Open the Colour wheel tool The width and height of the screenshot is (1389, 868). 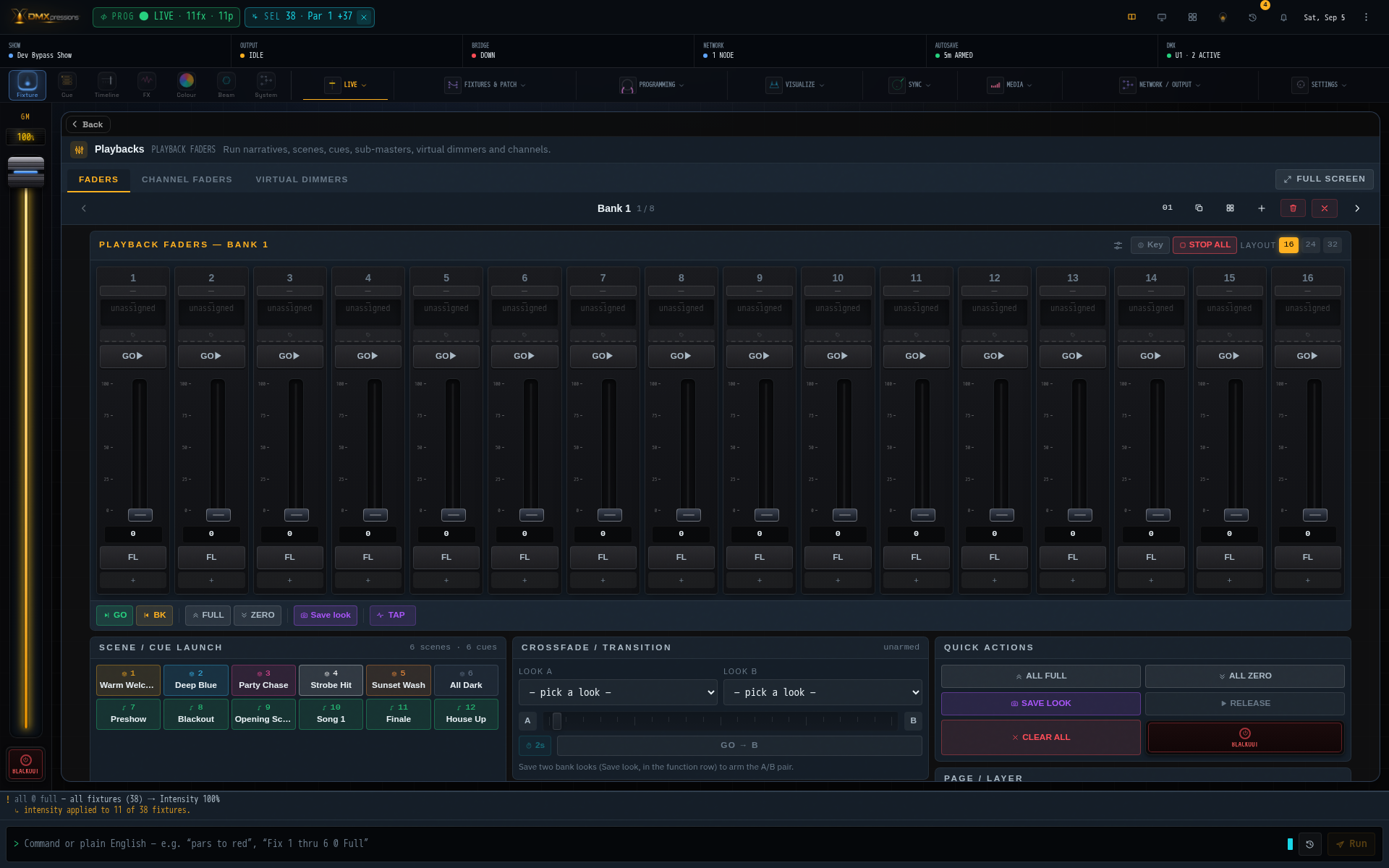point(187,85)
